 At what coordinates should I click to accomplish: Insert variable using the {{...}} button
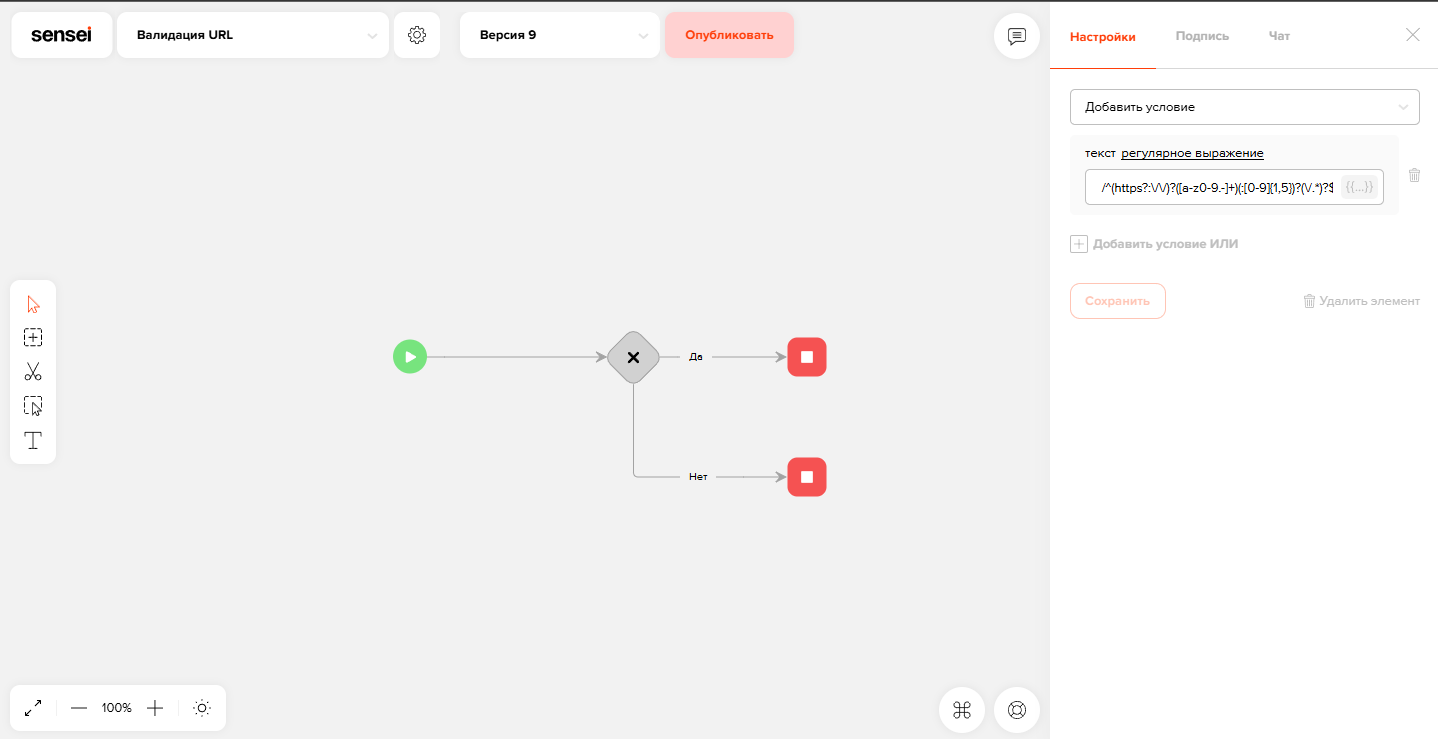[1359, 187]
